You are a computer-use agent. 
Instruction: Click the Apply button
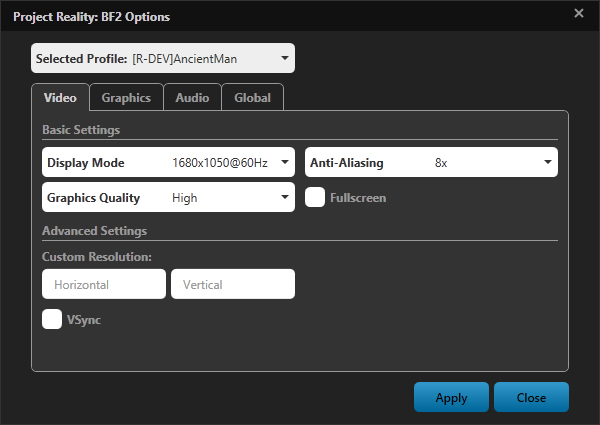pyautogui.click(x=452, y=397)
